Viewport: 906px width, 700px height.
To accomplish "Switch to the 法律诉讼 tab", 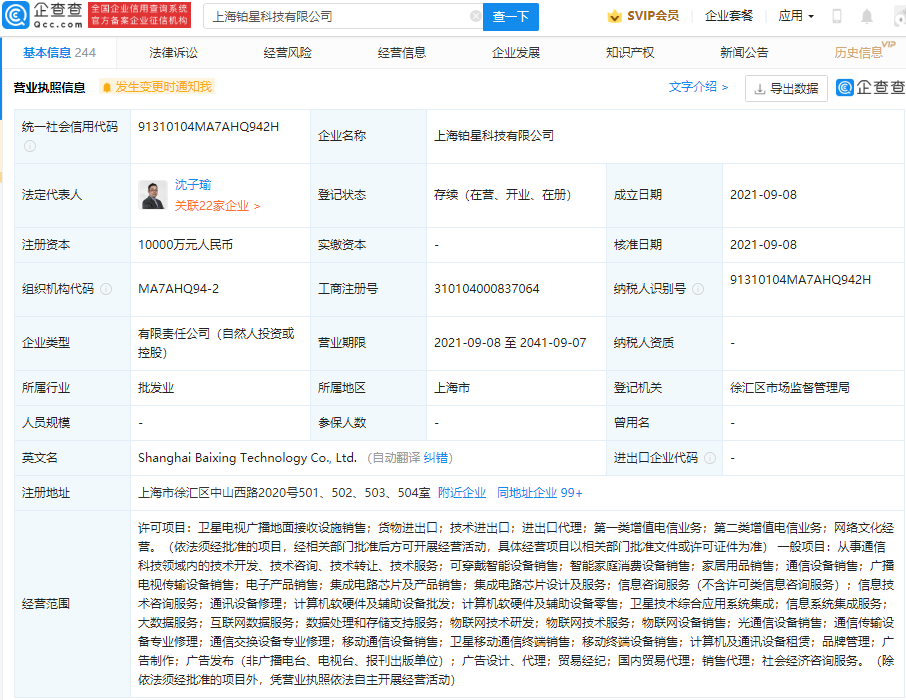I will (173, 53).
